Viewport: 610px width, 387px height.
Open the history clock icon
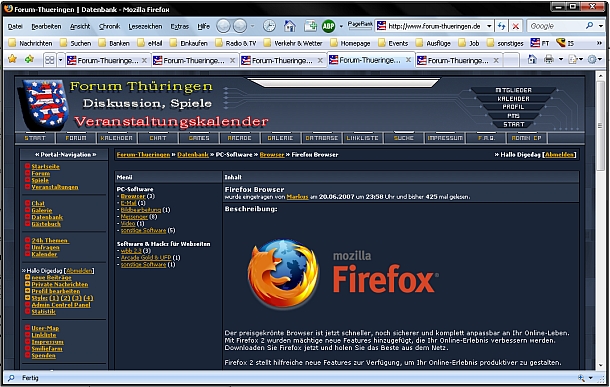pos(269,26)
